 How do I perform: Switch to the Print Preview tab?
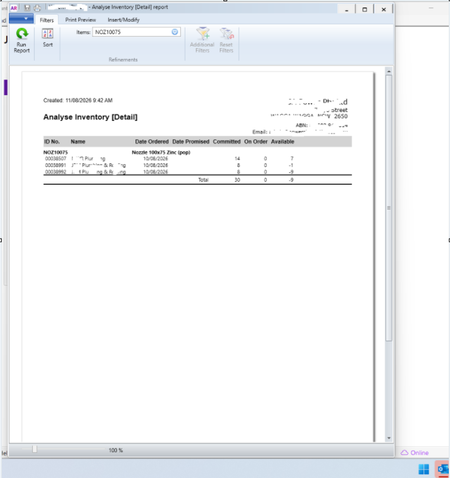(80, 20)
